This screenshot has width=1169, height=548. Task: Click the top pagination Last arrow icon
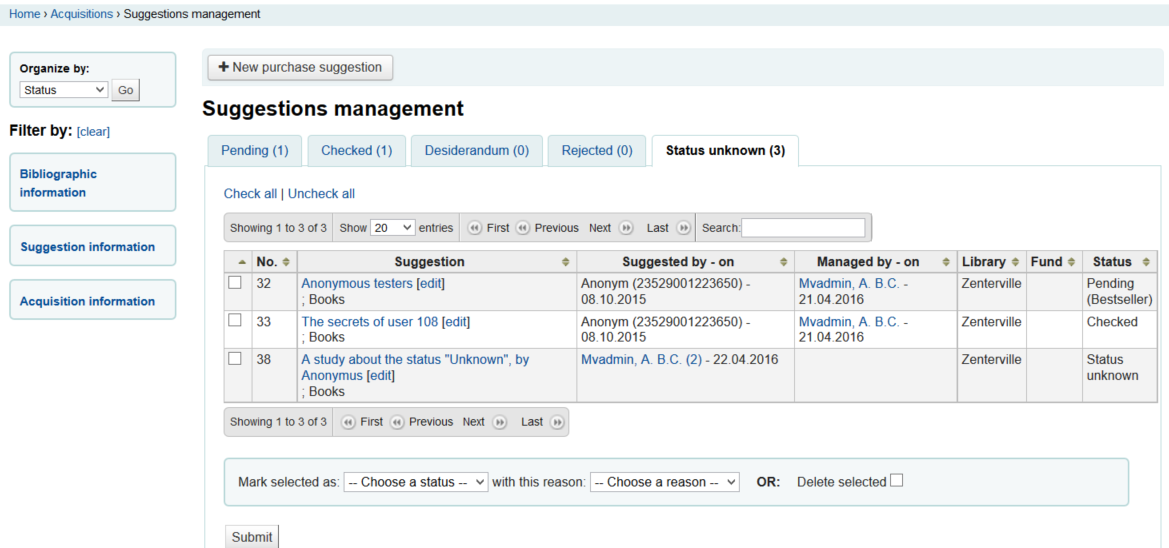pos(684,228)
